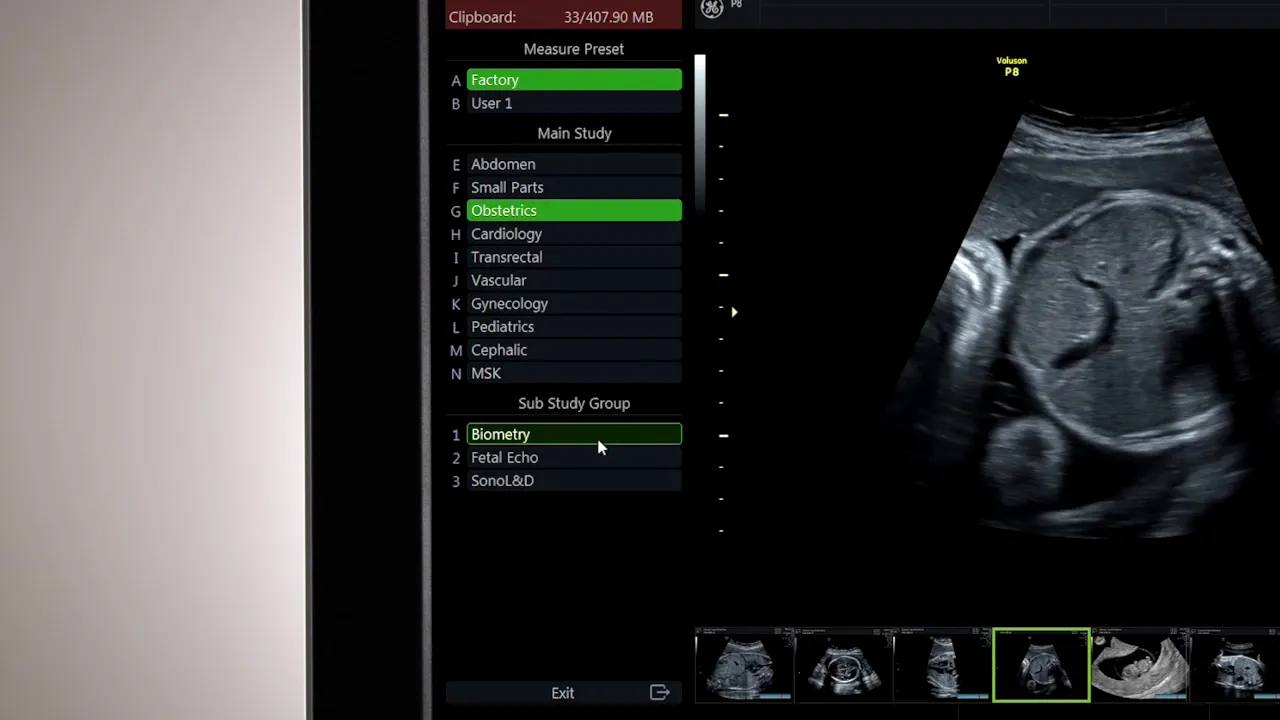Click the TGC arrow indicator beside the slider

click(x=735, y=312)
